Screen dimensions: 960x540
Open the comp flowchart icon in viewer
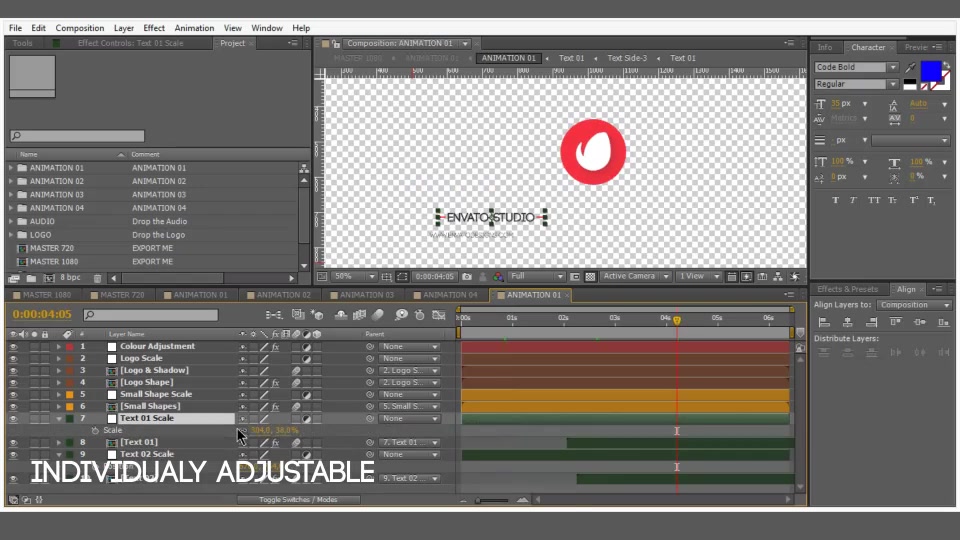coord(778,277)
